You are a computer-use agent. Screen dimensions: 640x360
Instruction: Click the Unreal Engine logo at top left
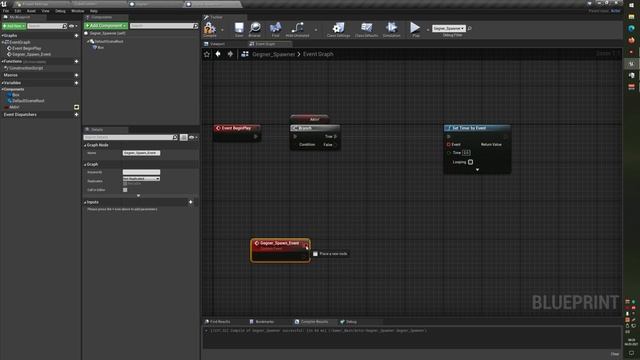[4, 4]
